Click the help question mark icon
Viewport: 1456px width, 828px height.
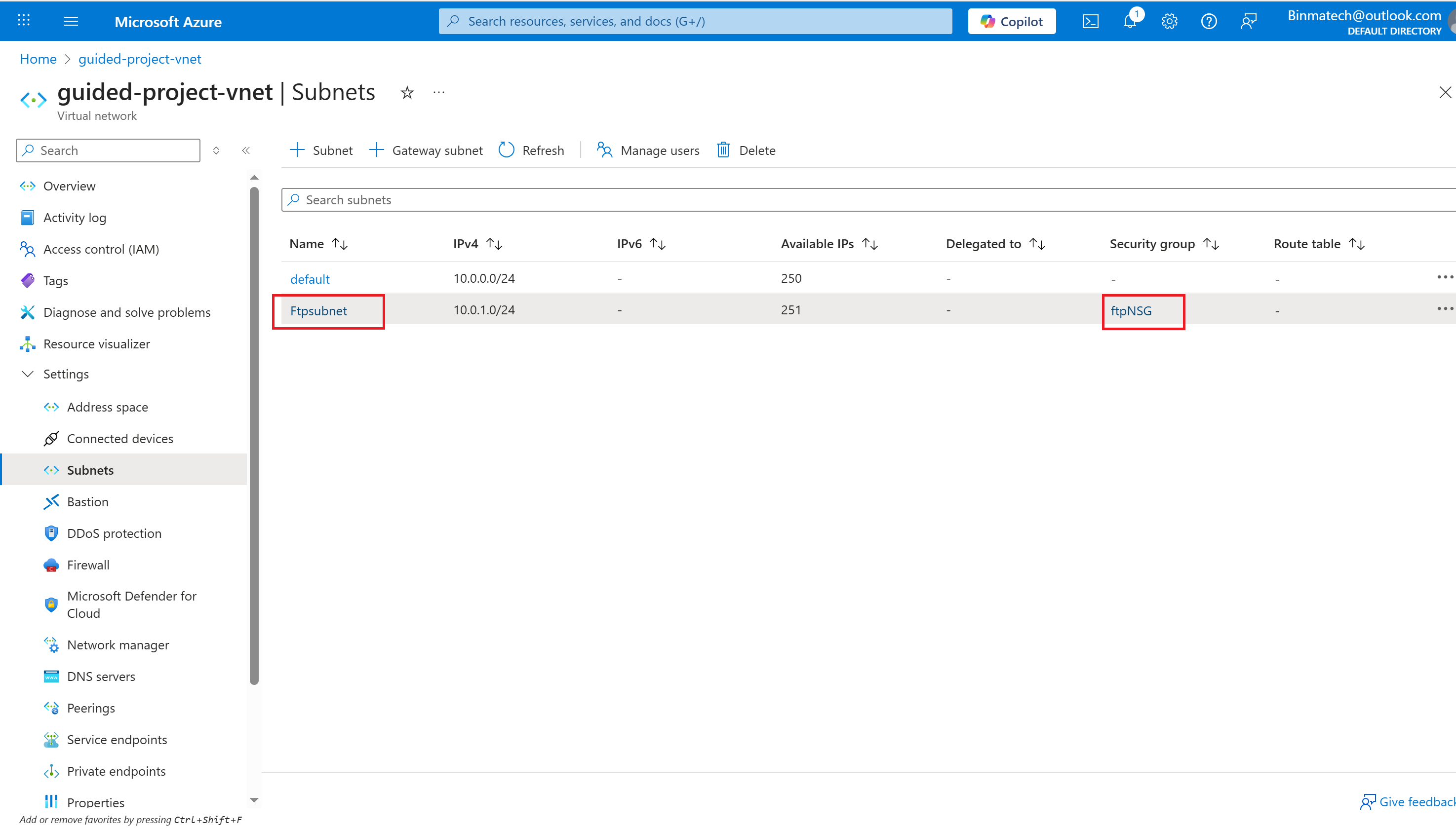1209,22
